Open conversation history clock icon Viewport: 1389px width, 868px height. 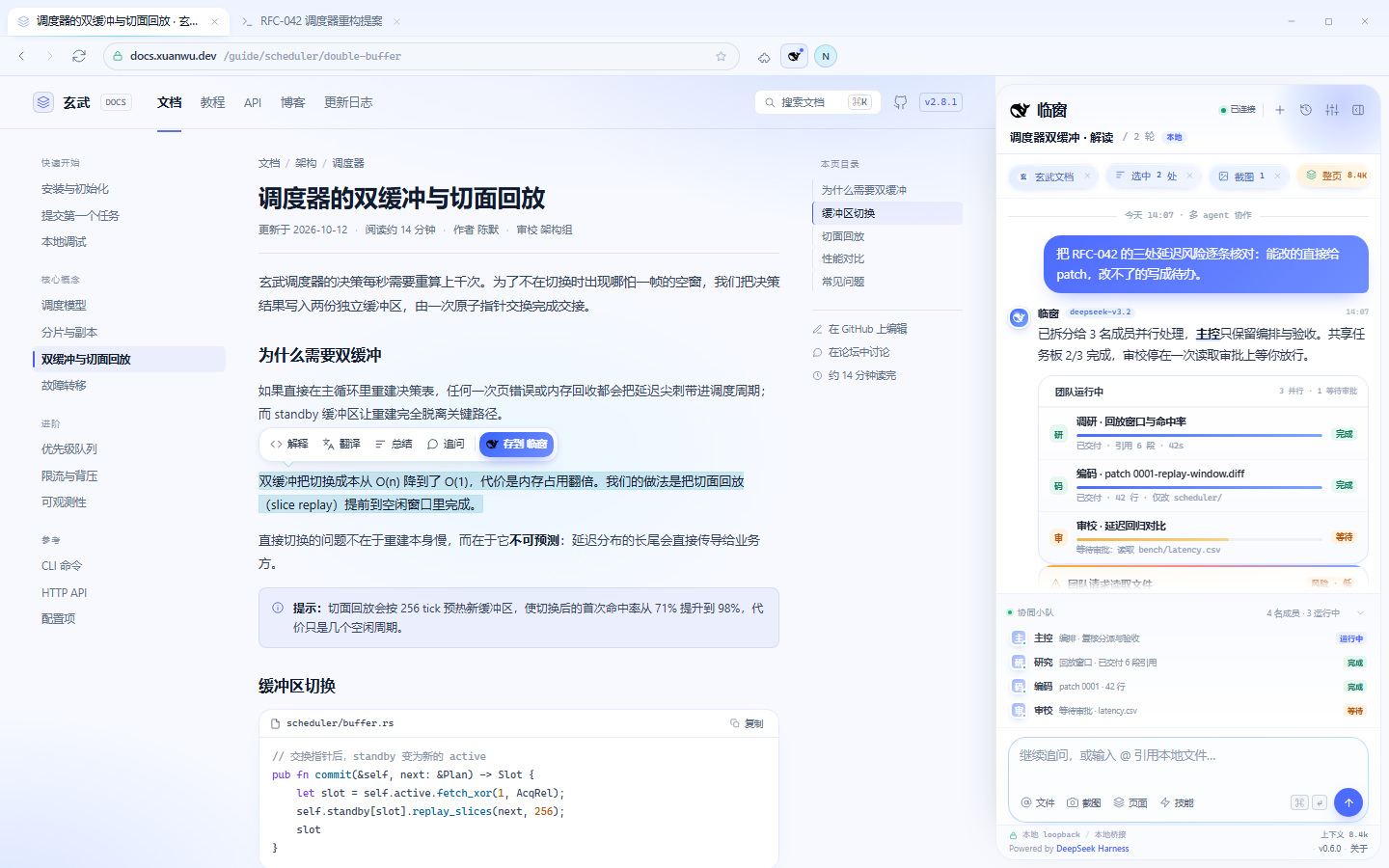[1306, 110]
